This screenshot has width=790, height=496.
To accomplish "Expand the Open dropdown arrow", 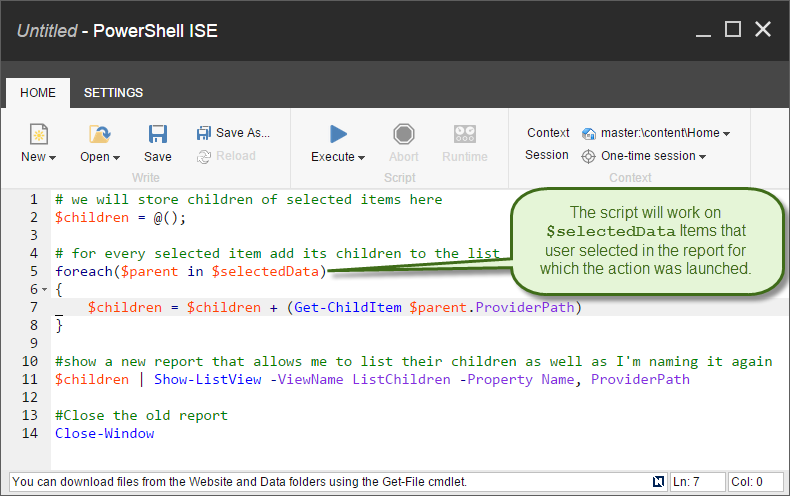I will tap(116, 158).
